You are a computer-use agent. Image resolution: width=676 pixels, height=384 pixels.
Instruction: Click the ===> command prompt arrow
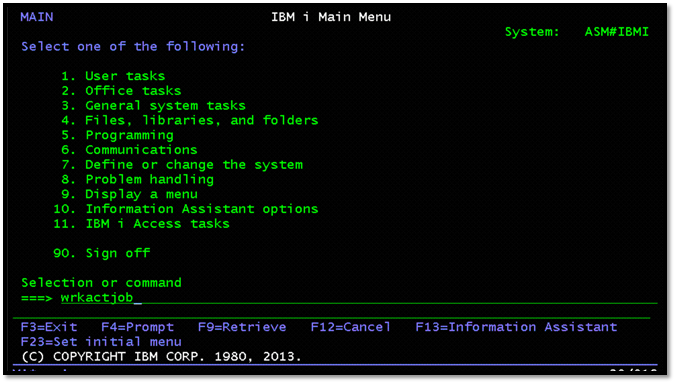pos(37,298)
